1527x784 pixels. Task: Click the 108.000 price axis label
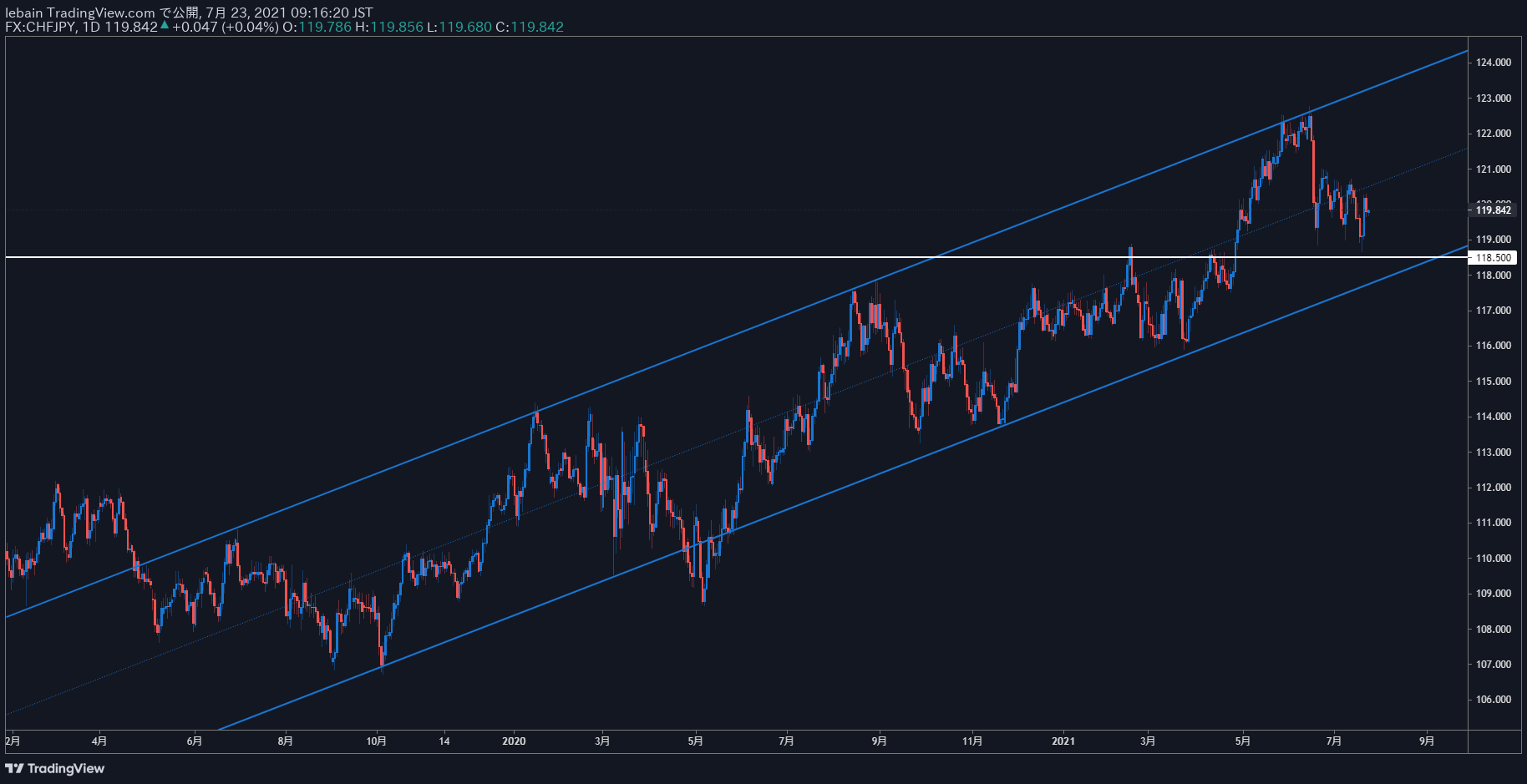tap(1494, 630)
